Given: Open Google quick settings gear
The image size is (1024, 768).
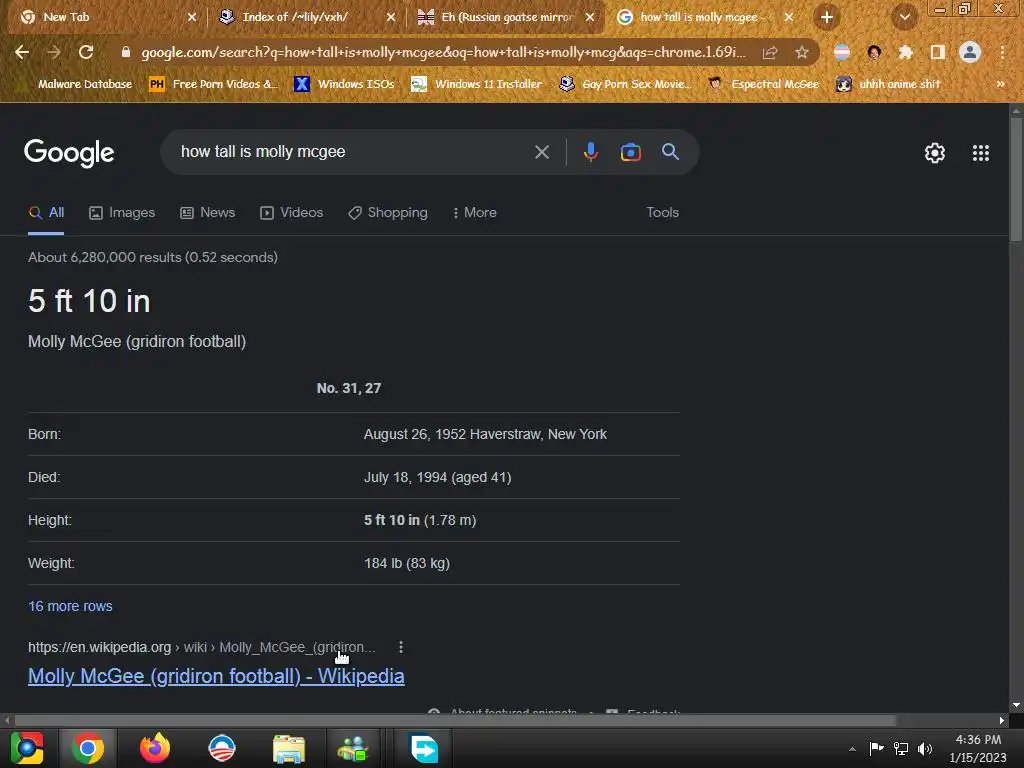Looking at the screenshot, I should (x=935, y=153).
